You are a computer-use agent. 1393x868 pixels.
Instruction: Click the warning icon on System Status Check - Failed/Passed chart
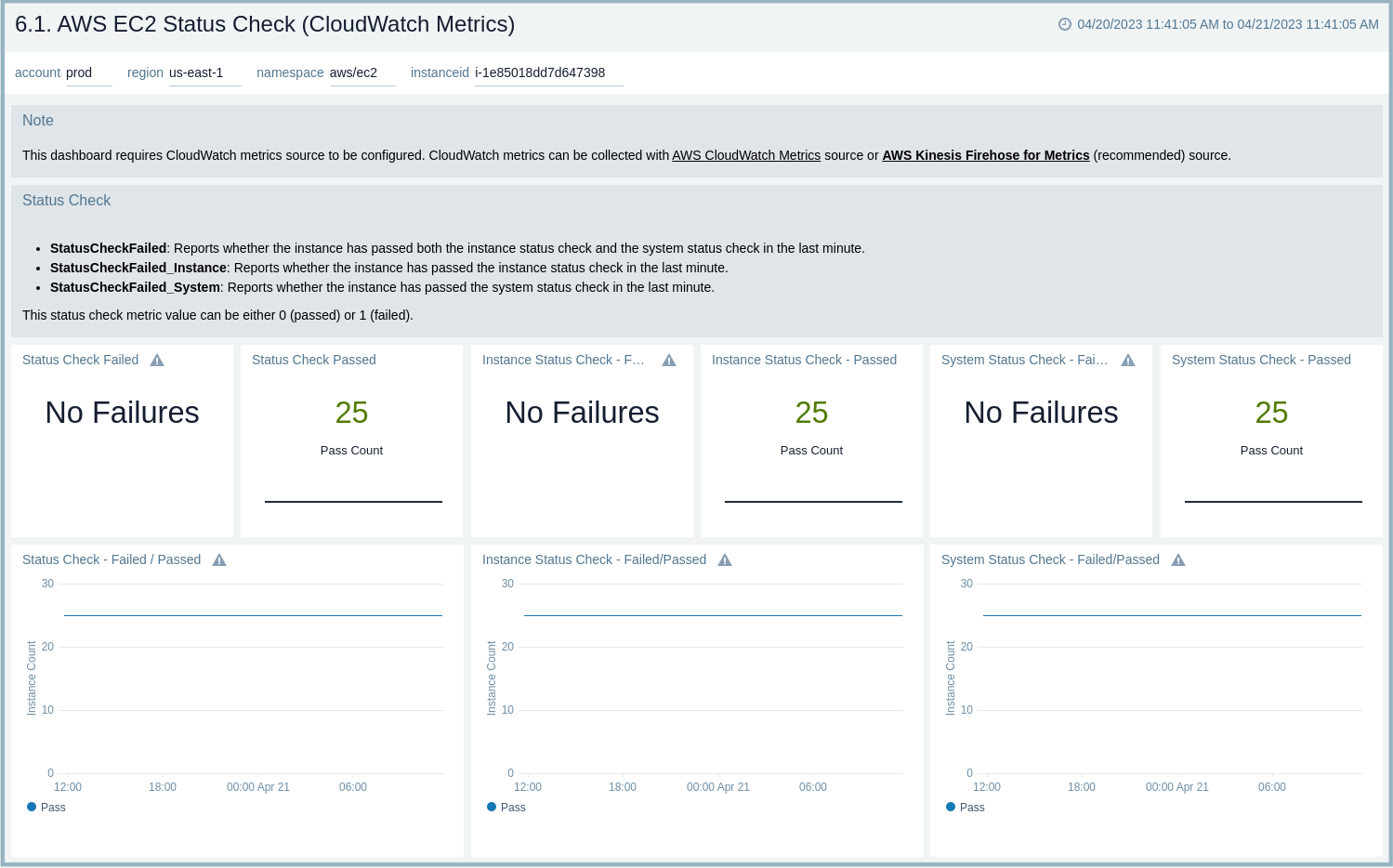(x=1177, y=559)
